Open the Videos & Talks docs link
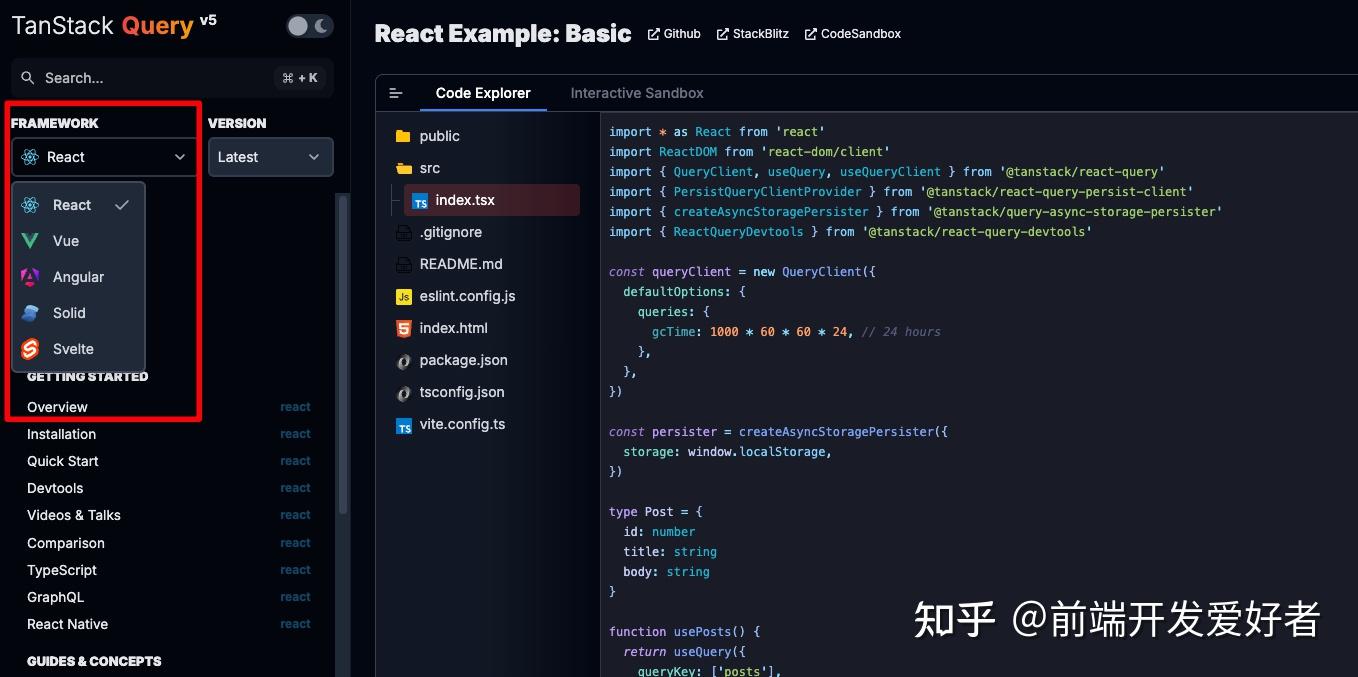 pos(74,515)
